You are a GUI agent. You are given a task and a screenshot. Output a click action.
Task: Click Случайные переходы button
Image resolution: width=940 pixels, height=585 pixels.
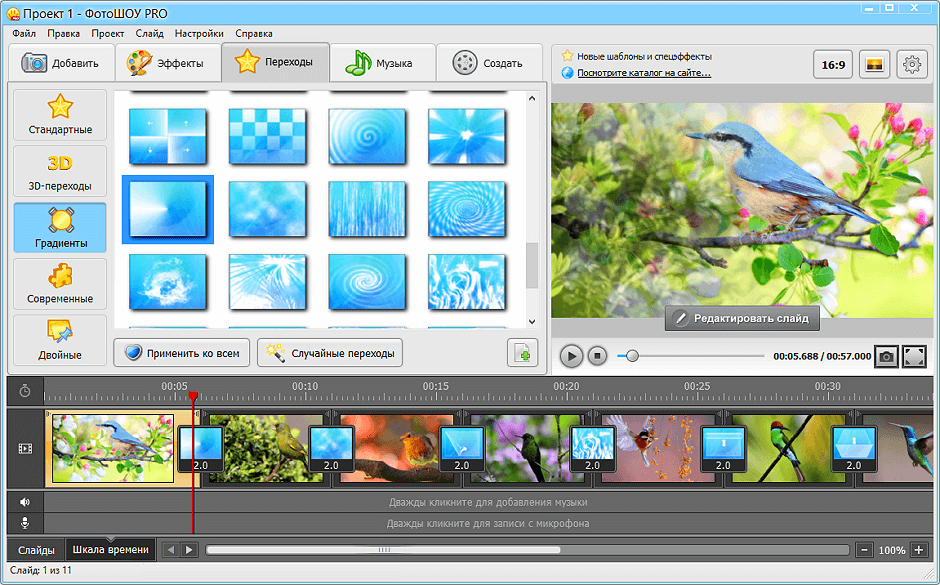[x=330, y=353]
